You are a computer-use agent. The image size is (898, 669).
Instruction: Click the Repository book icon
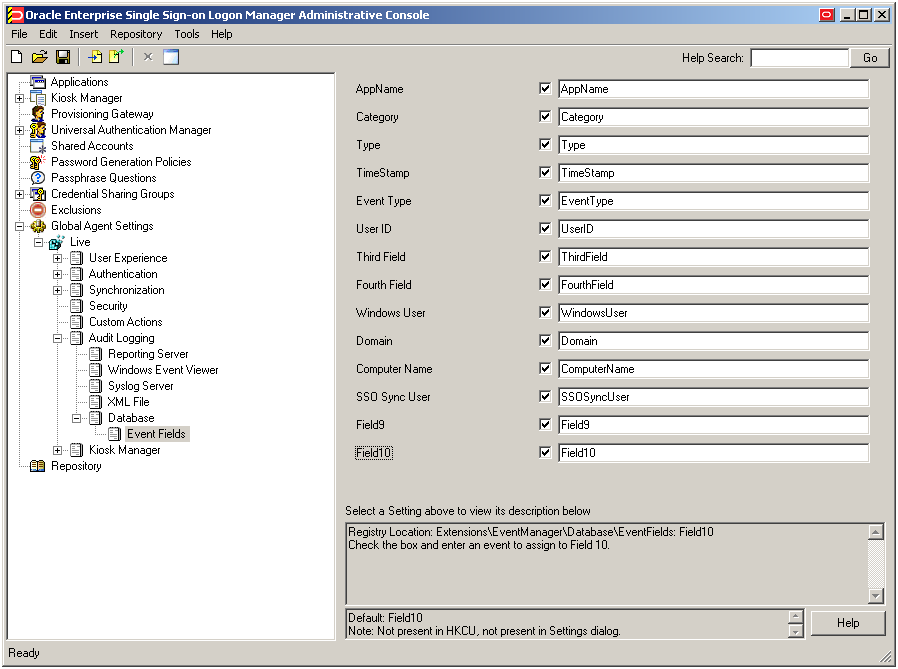pos(38,466)
